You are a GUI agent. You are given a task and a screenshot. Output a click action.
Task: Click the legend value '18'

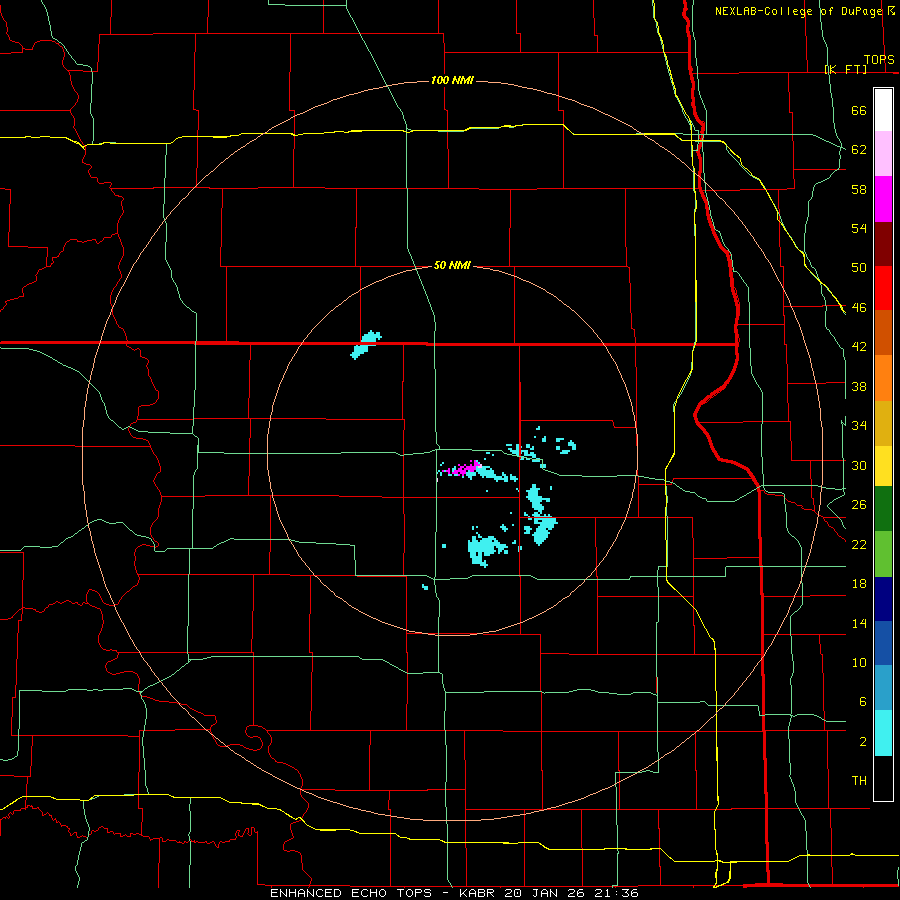(x=859, y=584)
